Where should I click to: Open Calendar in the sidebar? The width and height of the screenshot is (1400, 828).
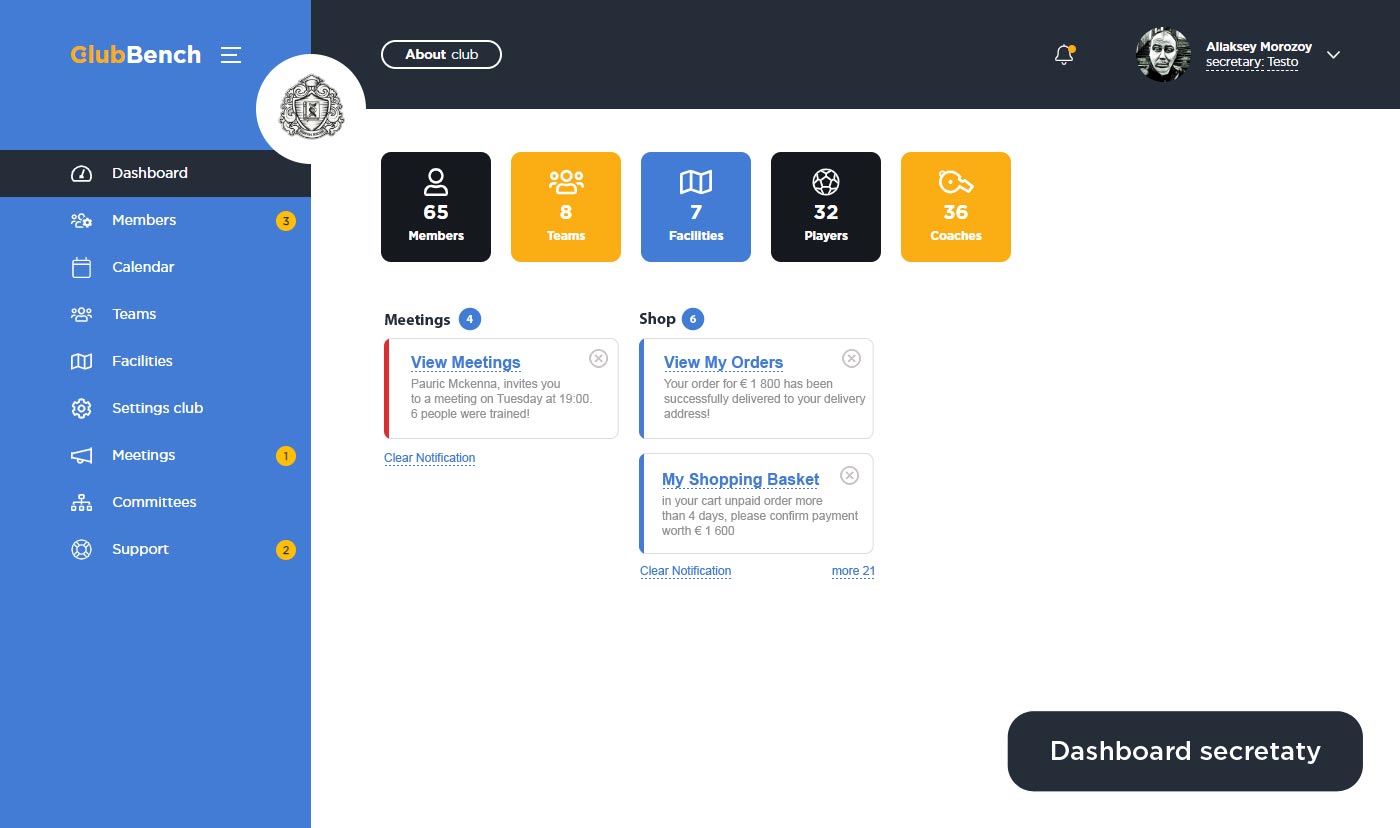point(143,267)
